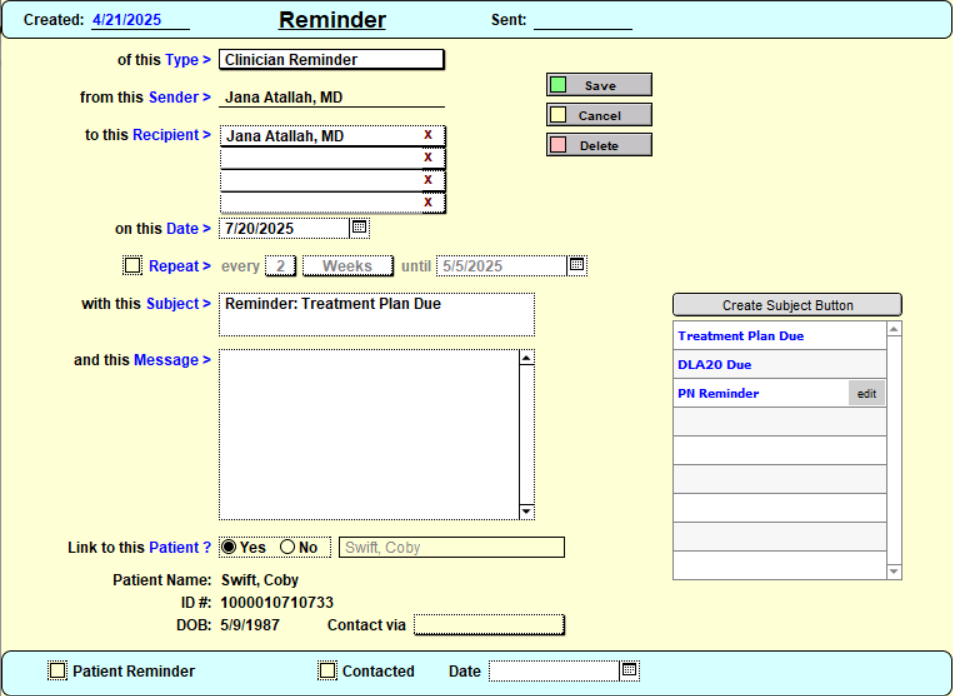The height and width of the screenshot is (696, 953).
Task: Check the Patient Reminder checkbox
Action: pos(58,671)
